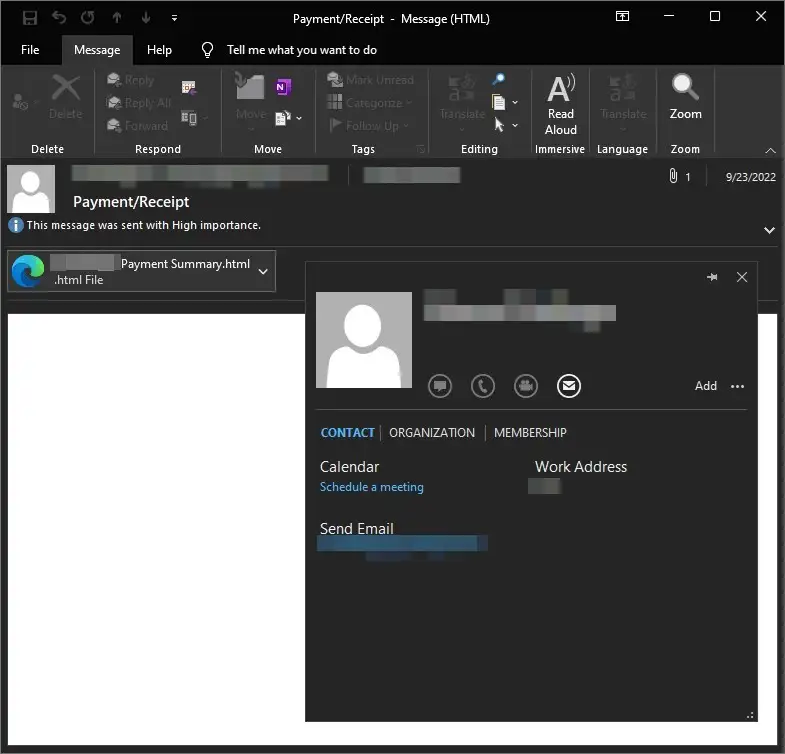Switch to ORGANIZATION tab in contact card
Image resolution: width=785 pixels, height=754 pixels.
click(x=432, y=433)
